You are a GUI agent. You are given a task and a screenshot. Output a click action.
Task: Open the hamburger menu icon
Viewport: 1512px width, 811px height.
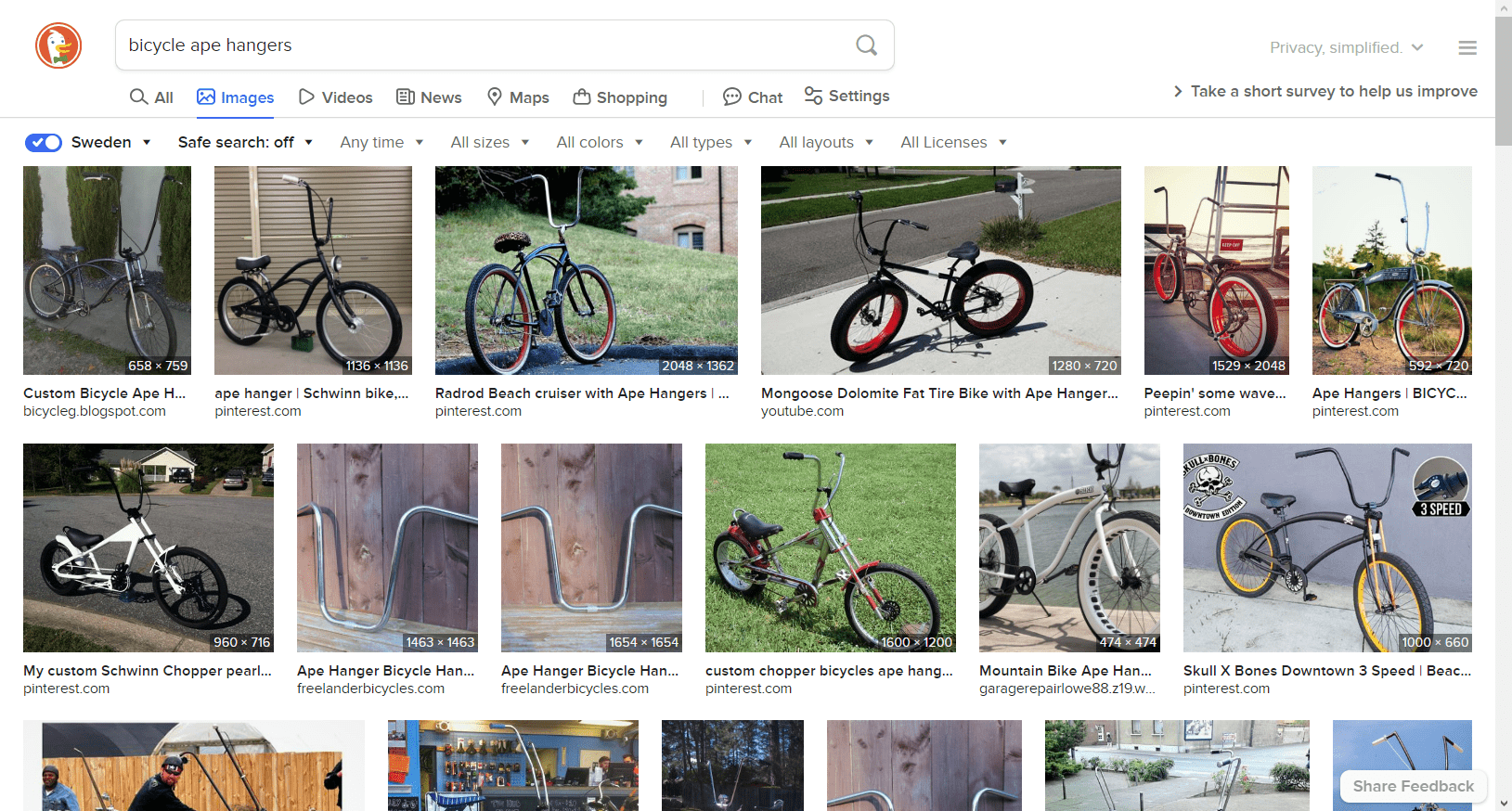click(x=1467, y=47)
